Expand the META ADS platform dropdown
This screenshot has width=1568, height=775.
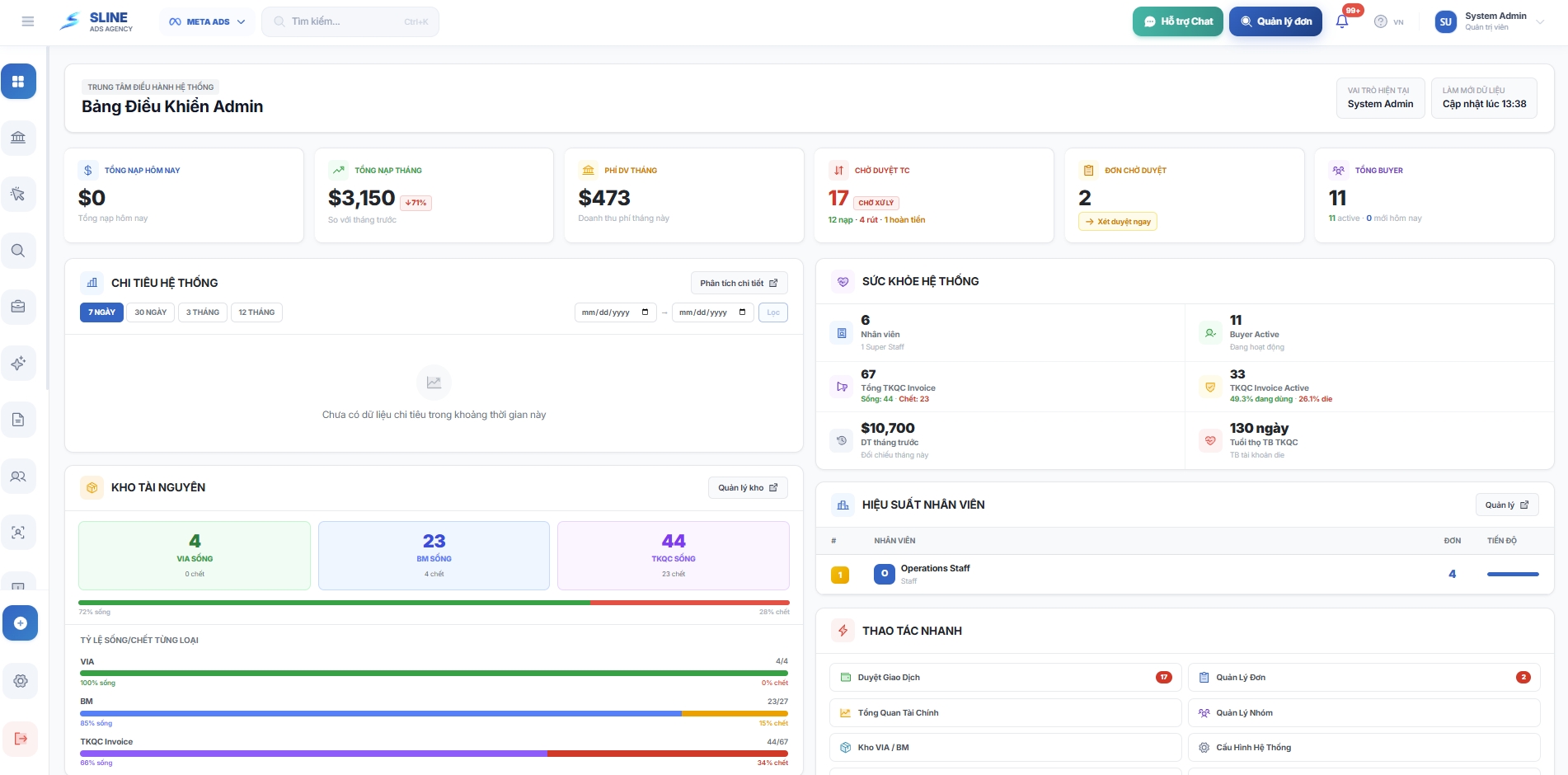click(x=206, y=21)
